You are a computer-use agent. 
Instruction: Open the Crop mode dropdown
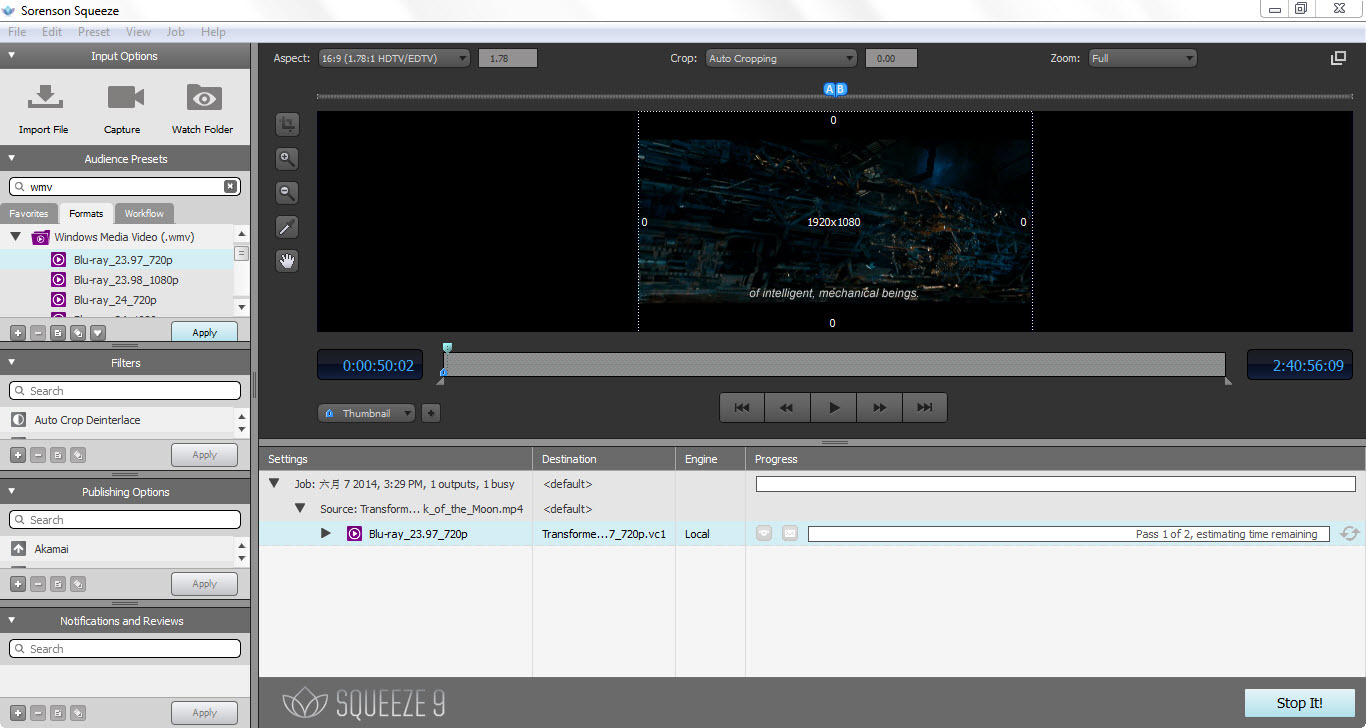click(x=781, y=58)
